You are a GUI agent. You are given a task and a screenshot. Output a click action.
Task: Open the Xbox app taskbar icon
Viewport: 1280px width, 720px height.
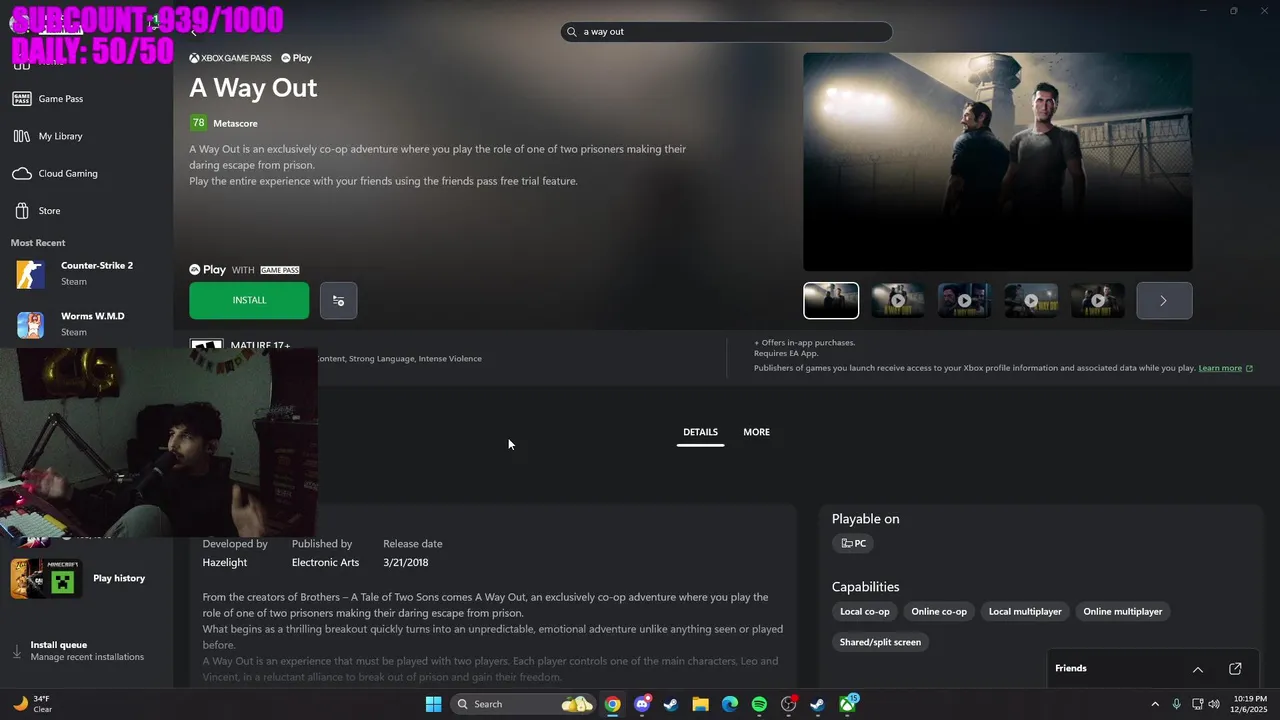pyautogui.click(x=847, y=704)
